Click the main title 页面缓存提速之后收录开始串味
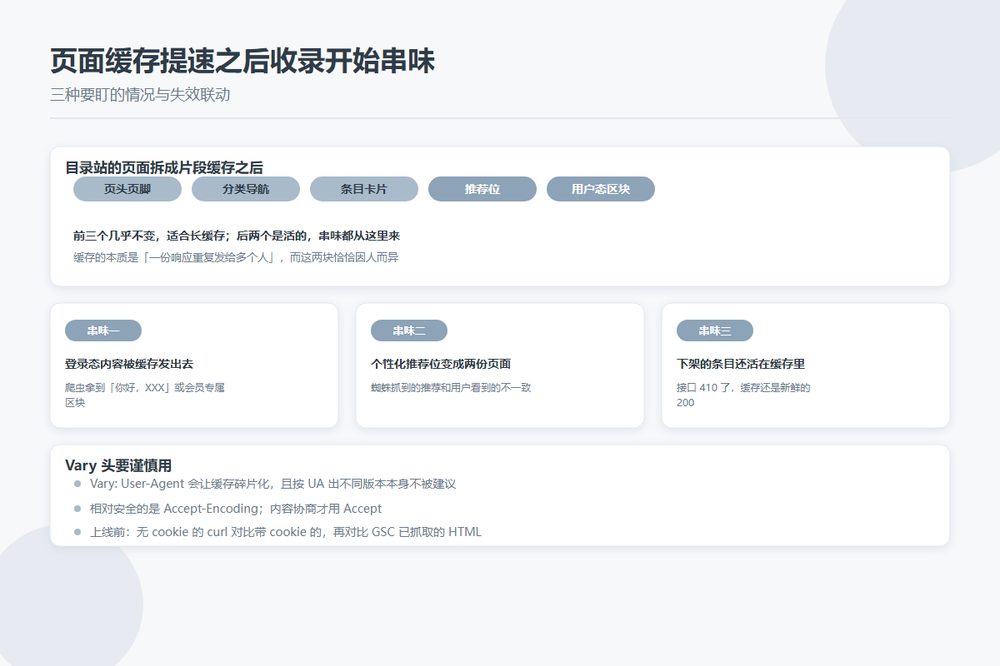Image resolution: width=1000 pixels, height=666 pixels. point(242,61)
